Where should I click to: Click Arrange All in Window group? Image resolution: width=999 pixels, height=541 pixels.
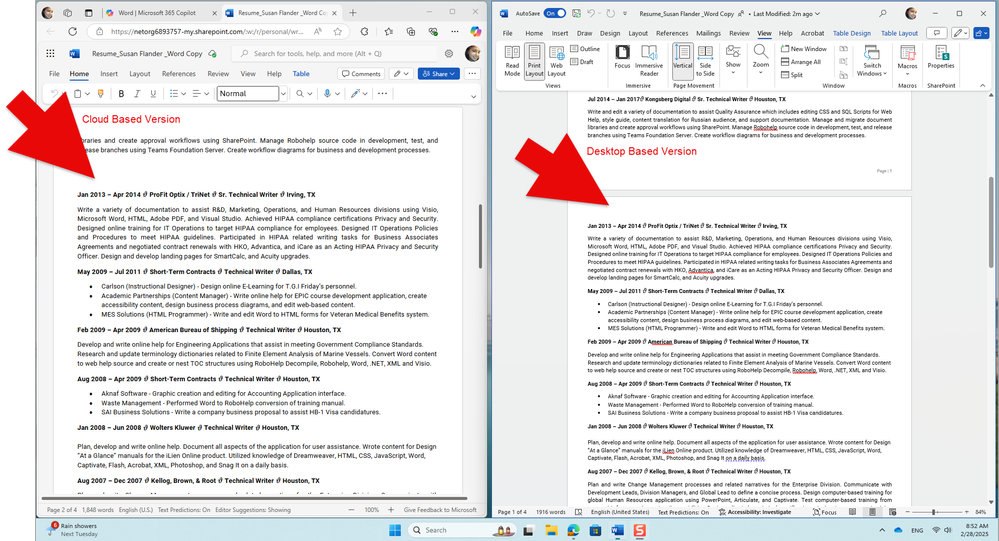pos(801,62)
